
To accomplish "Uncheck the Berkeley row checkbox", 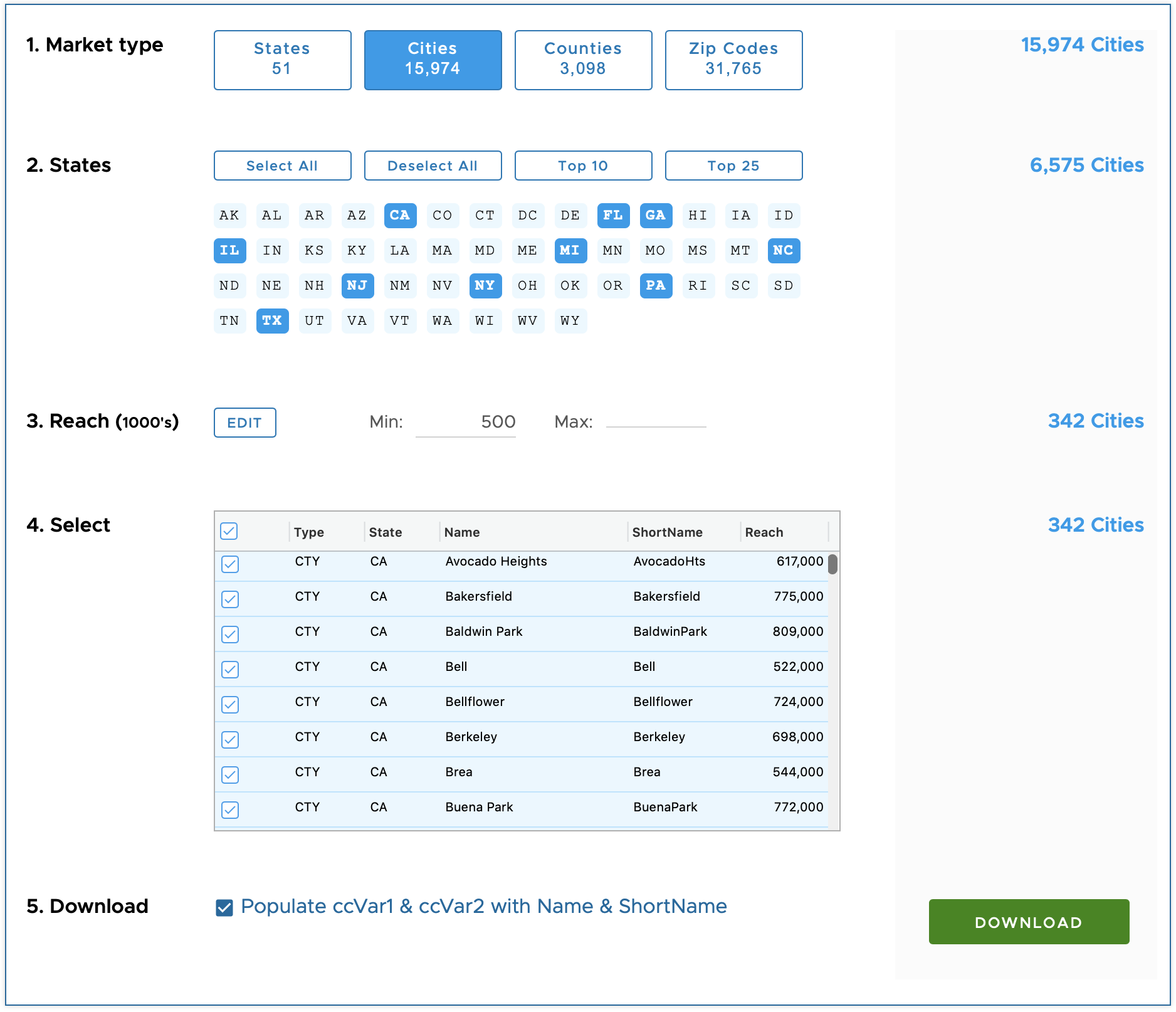I will pyautogui.click(x=230, y=740).
